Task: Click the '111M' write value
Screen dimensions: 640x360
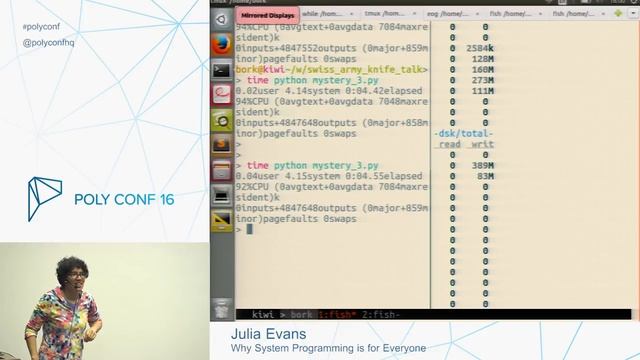Action: pos(483,91)
